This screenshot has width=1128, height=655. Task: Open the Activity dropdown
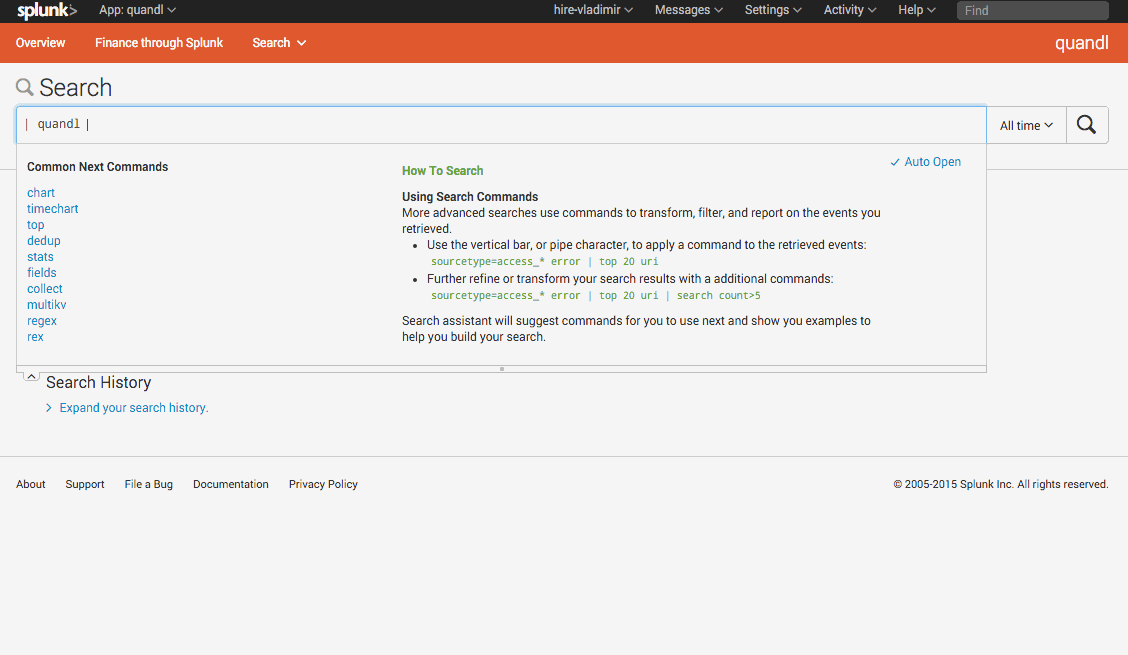pyautogui.click(x=850, y=10)
